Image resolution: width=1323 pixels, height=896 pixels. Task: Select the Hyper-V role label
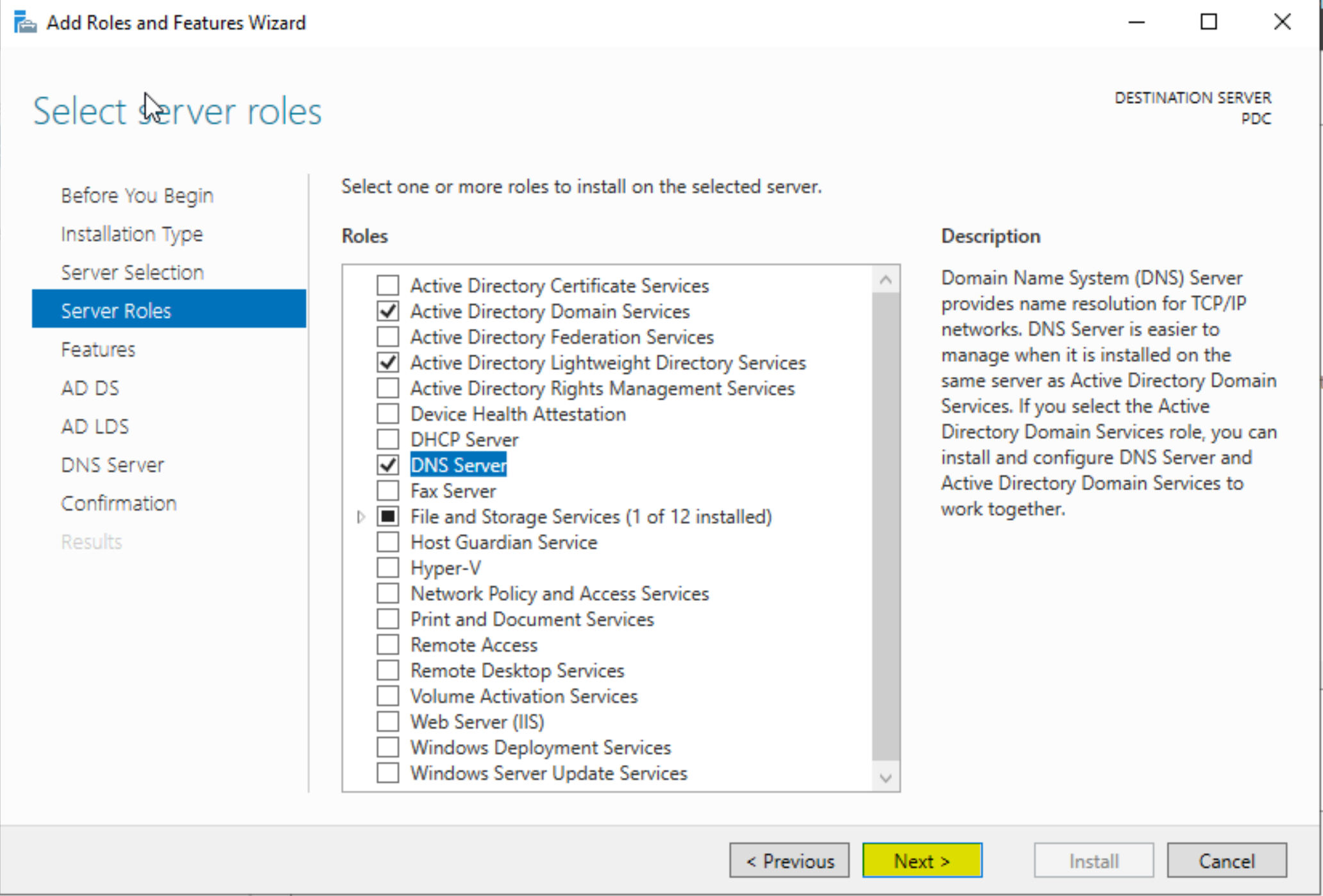click(x=446, y=568)
